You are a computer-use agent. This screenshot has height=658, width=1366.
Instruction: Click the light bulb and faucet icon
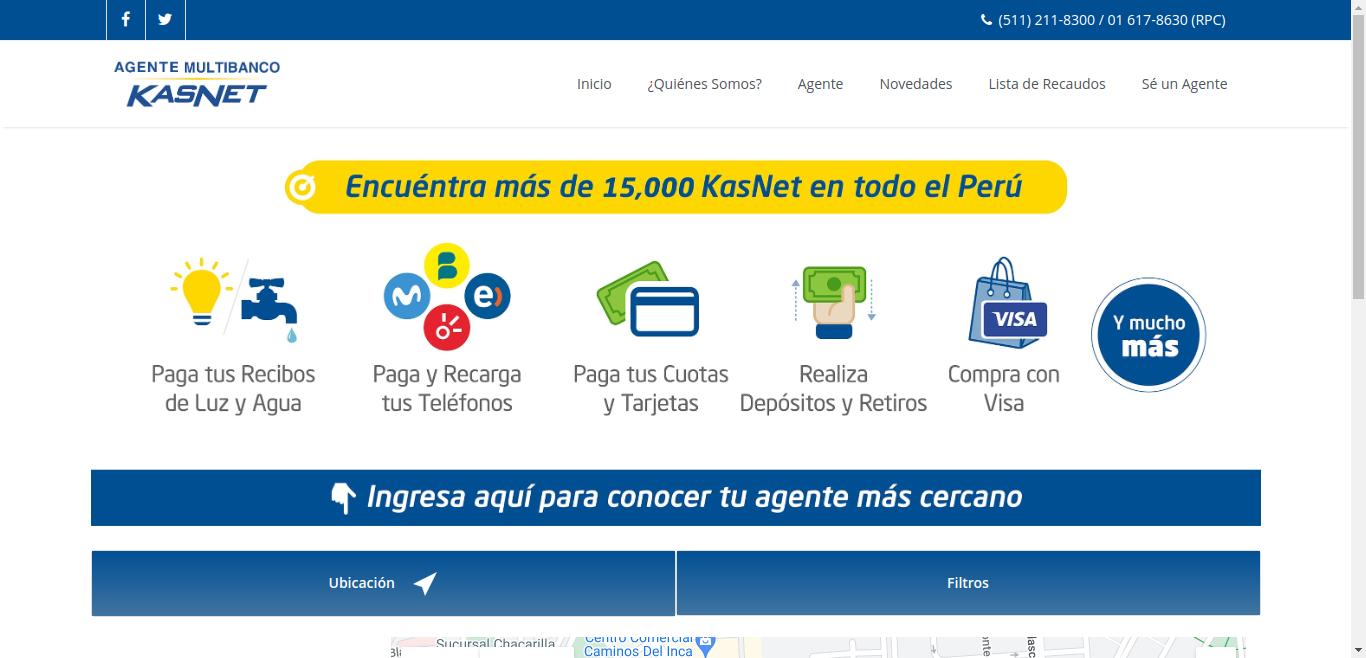coord(234,300)
